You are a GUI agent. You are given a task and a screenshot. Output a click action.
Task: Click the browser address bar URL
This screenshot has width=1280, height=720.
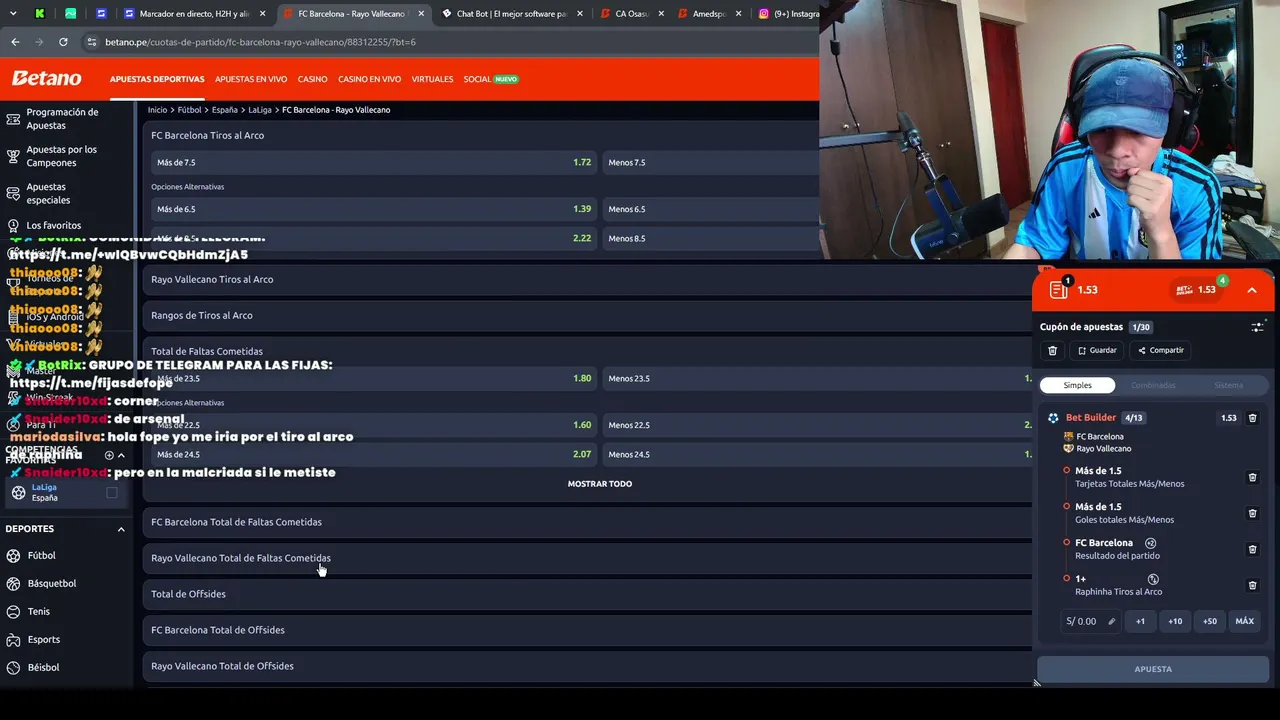coord(260,42)
